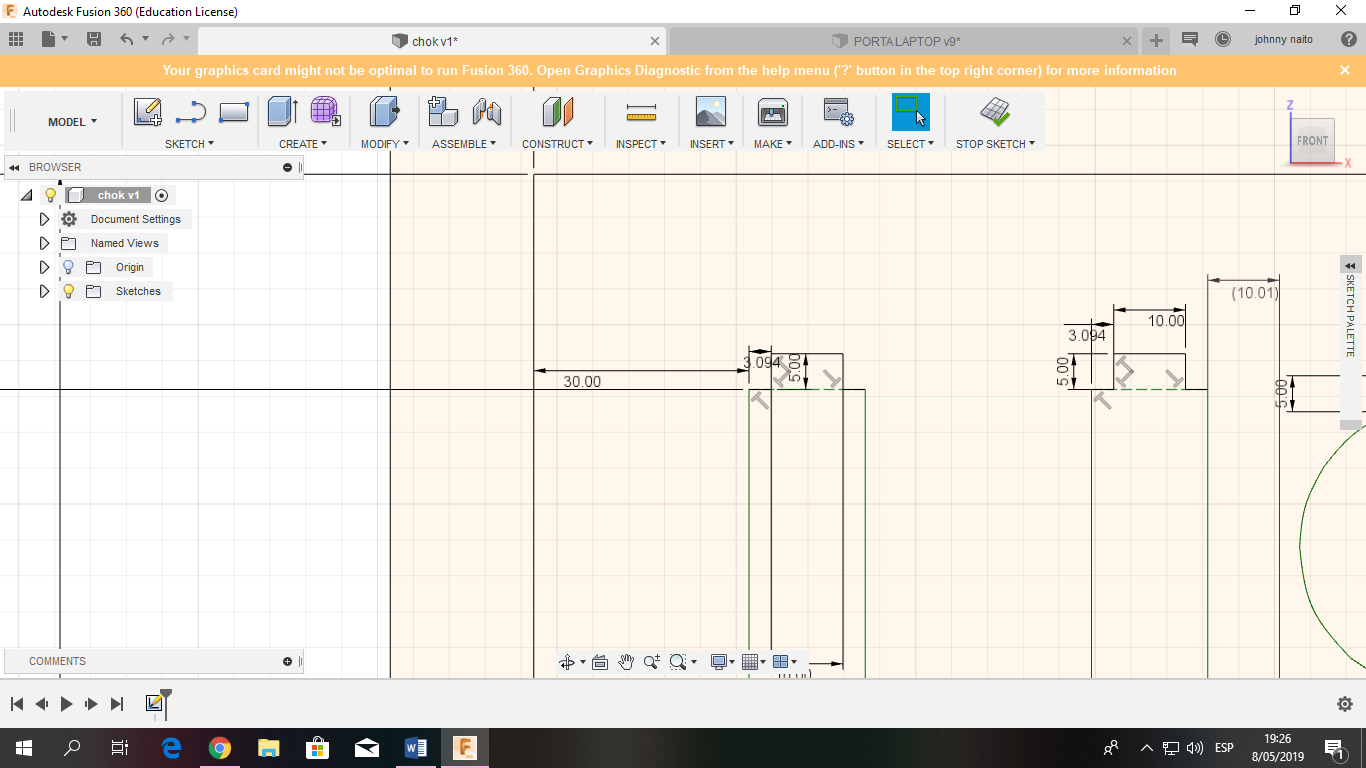Click the Insert Decal icon

(x=710, y=111)
